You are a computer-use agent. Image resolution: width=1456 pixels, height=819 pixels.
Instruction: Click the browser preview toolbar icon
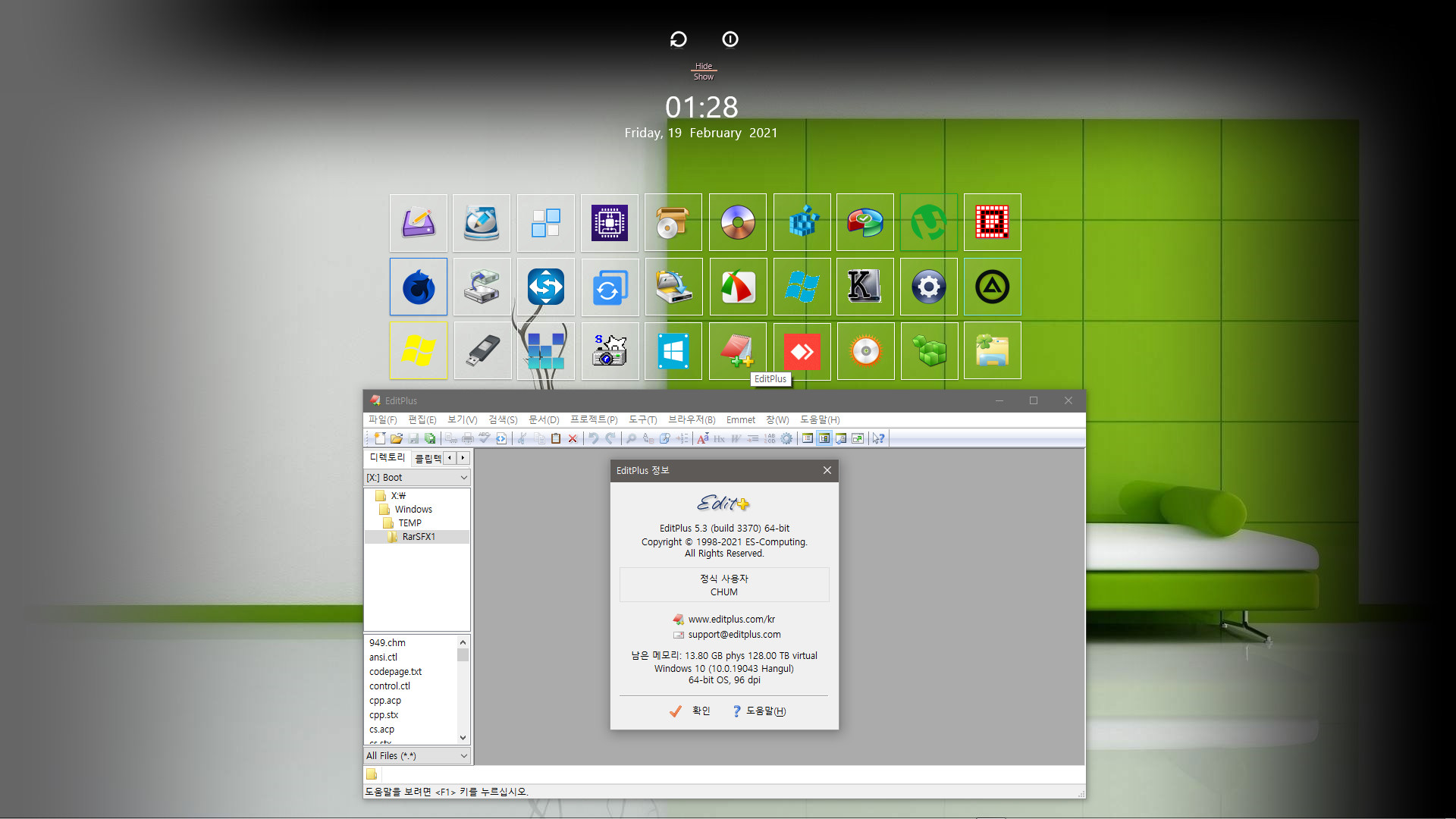click(x=501, y=438)
